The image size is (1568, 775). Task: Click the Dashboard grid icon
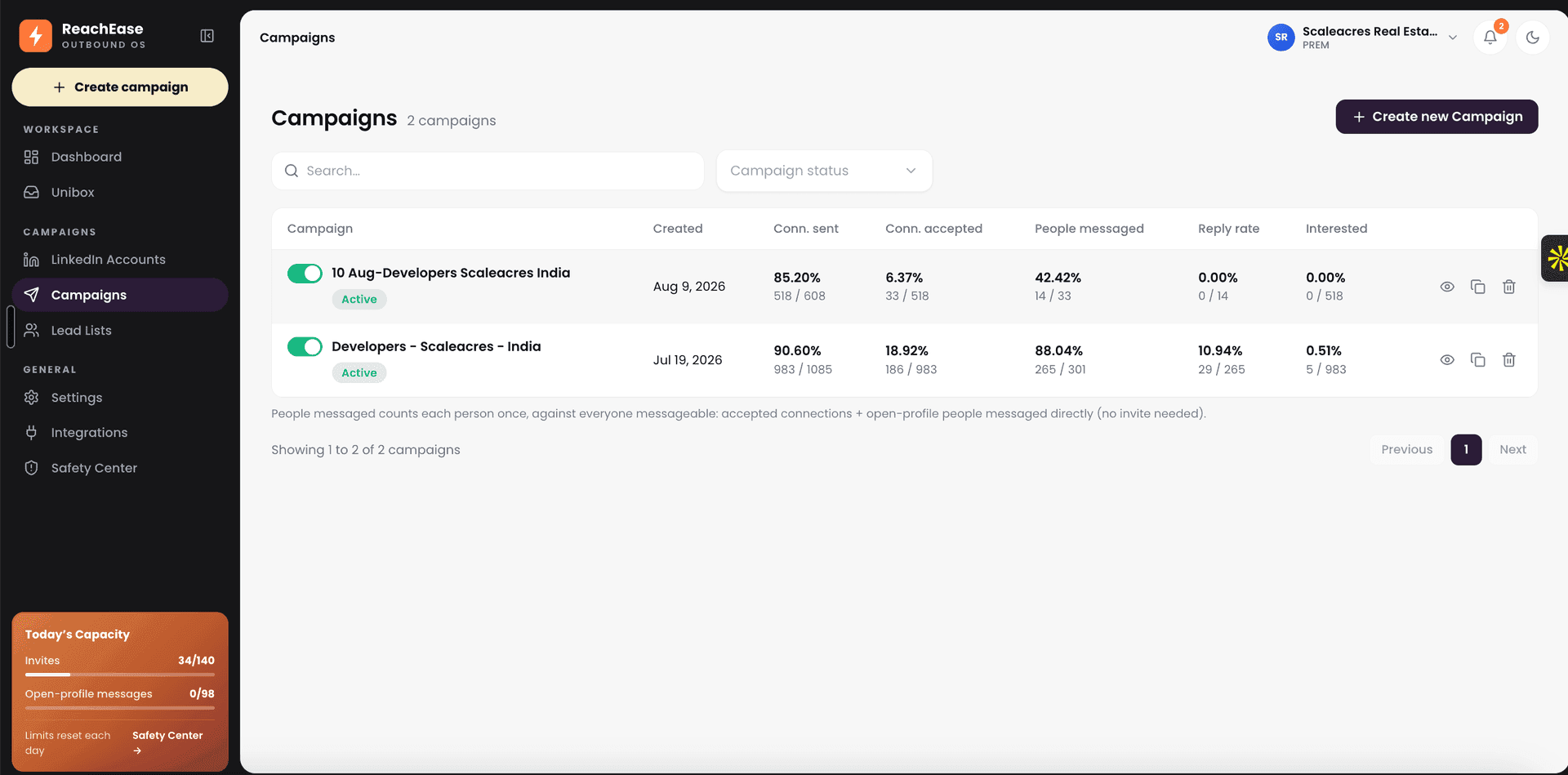click(x=31, y=157)
